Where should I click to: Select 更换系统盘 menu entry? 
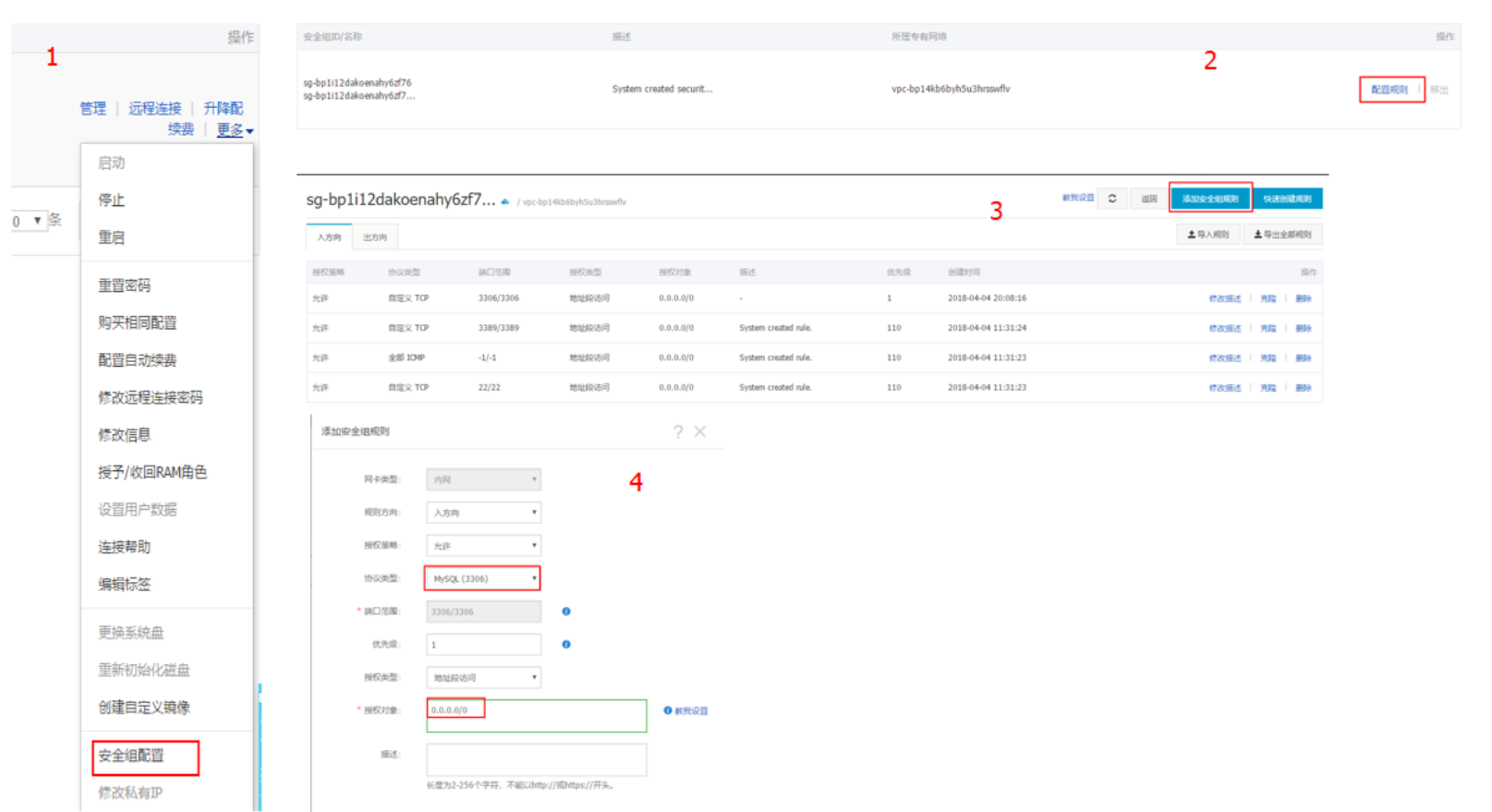click(131, 633)
